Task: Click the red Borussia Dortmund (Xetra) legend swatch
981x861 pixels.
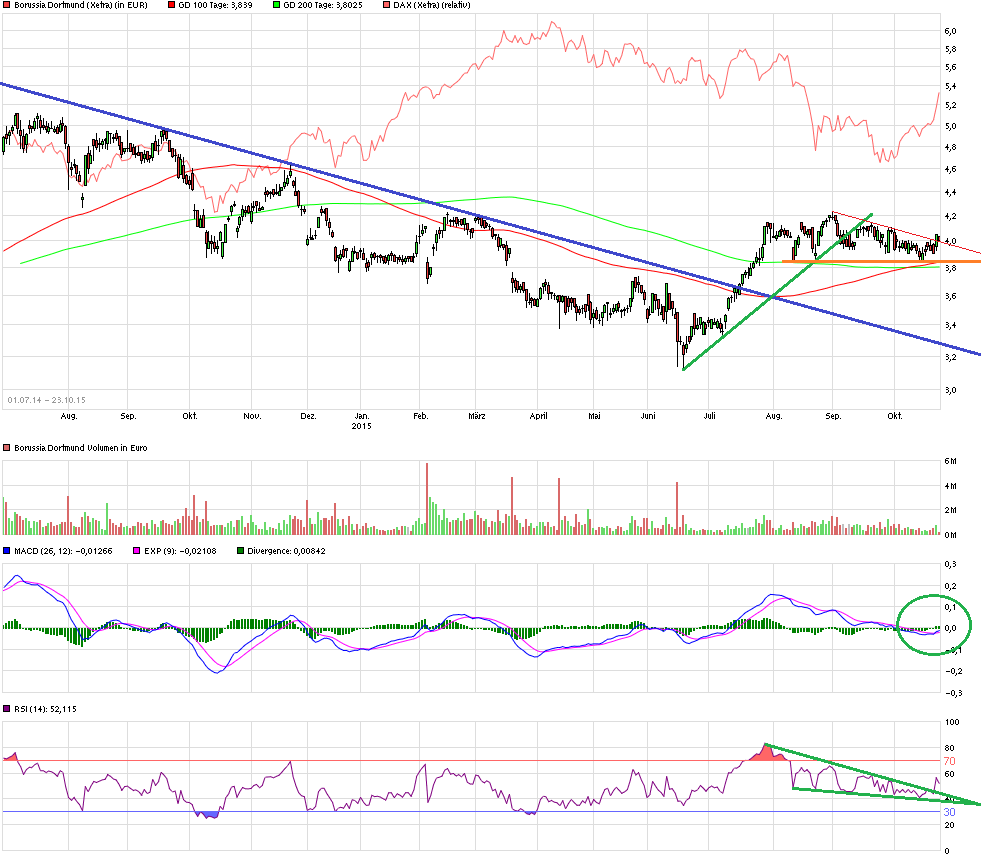Action: tap(6, 5)
